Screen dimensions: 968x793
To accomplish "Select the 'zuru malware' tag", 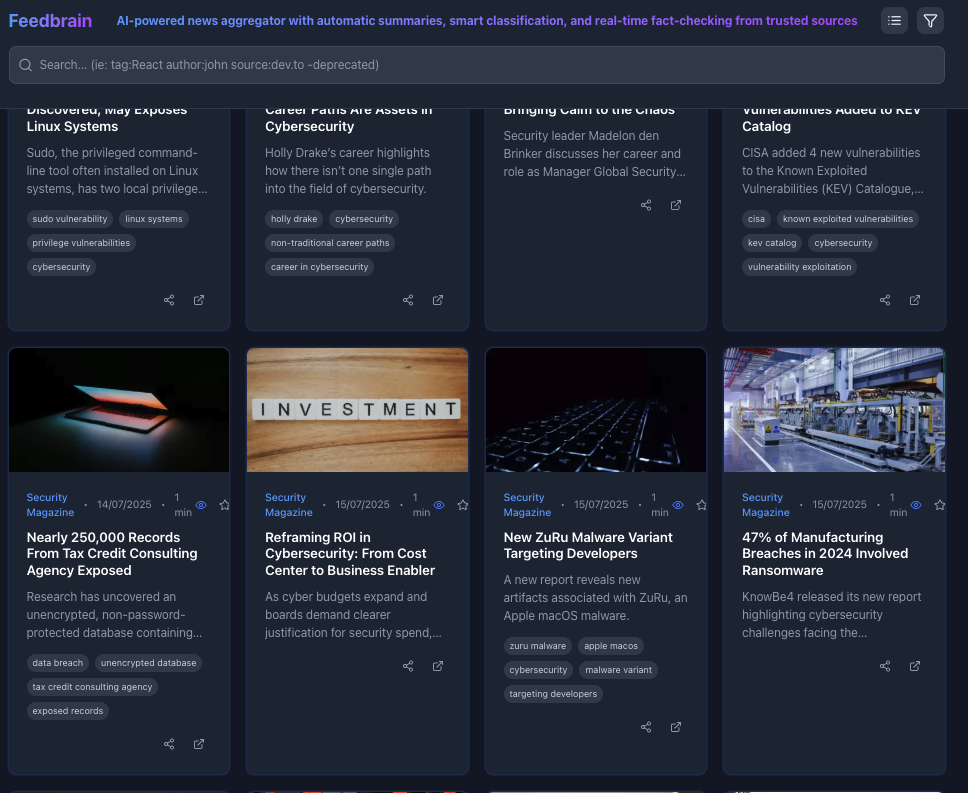I will click(x=538, y=646).
